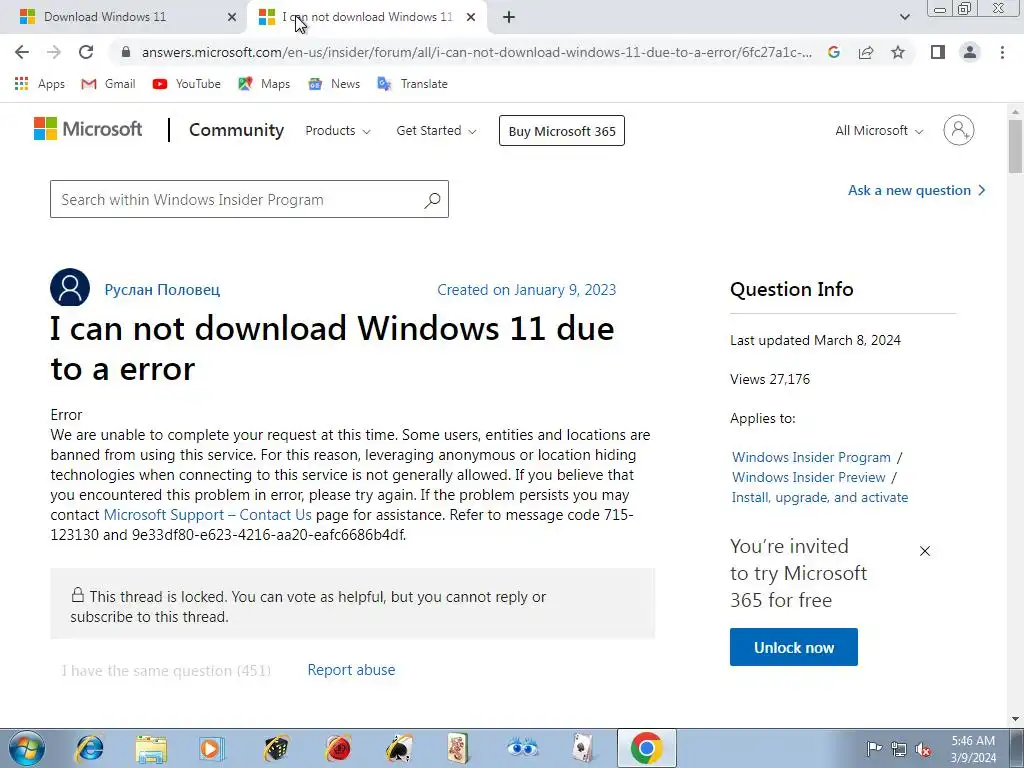Click 'I have the same question (451)'
This screenshot has width=1024, height=768.
(x=166, y=671)
